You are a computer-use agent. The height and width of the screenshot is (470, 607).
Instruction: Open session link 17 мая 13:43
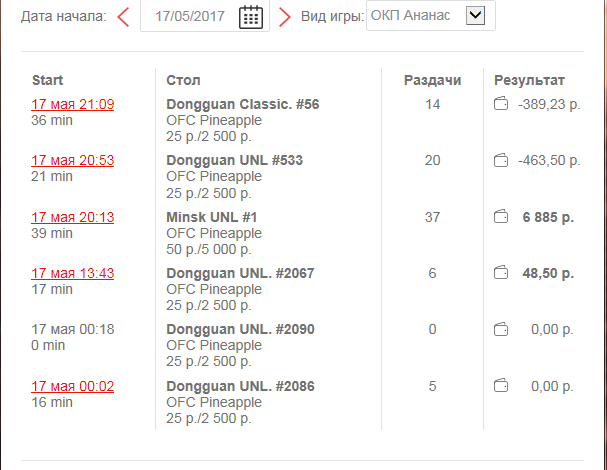pyautogui.click(x=73, y=273)
